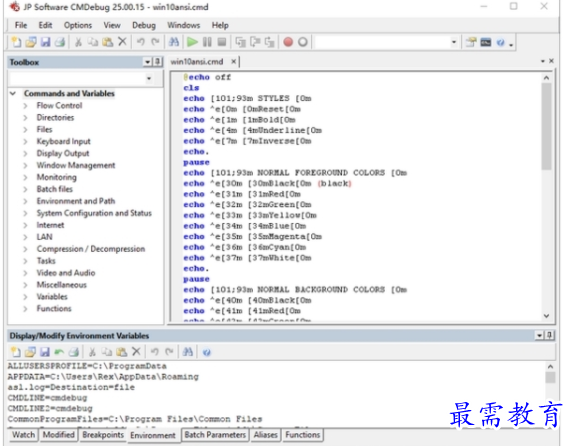Close the win10ansi.cmd editor tab
This screenshot has height=446, width=571.
tap(233, 62)
